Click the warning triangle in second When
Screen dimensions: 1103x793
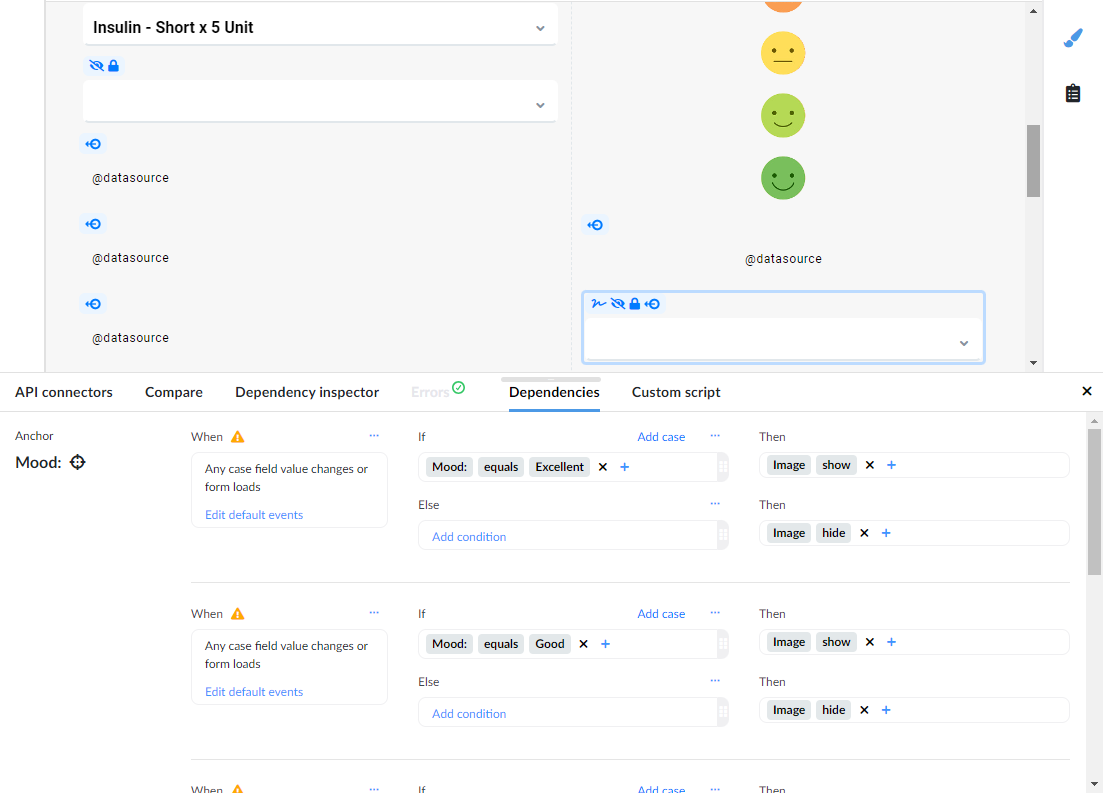pyautogui.click(x=238, y=614)
